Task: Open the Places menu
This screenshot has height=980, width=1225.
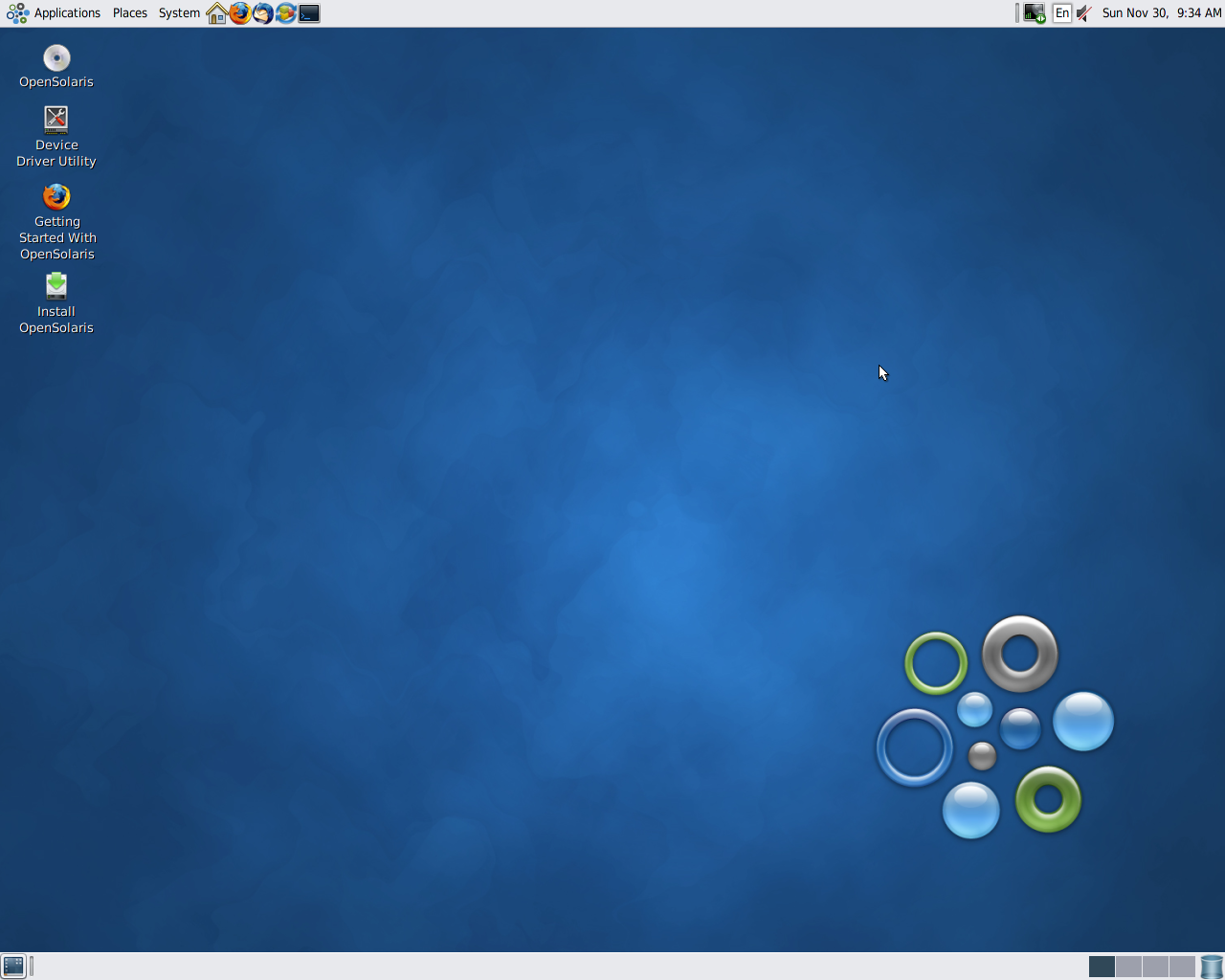Action: 129,12
